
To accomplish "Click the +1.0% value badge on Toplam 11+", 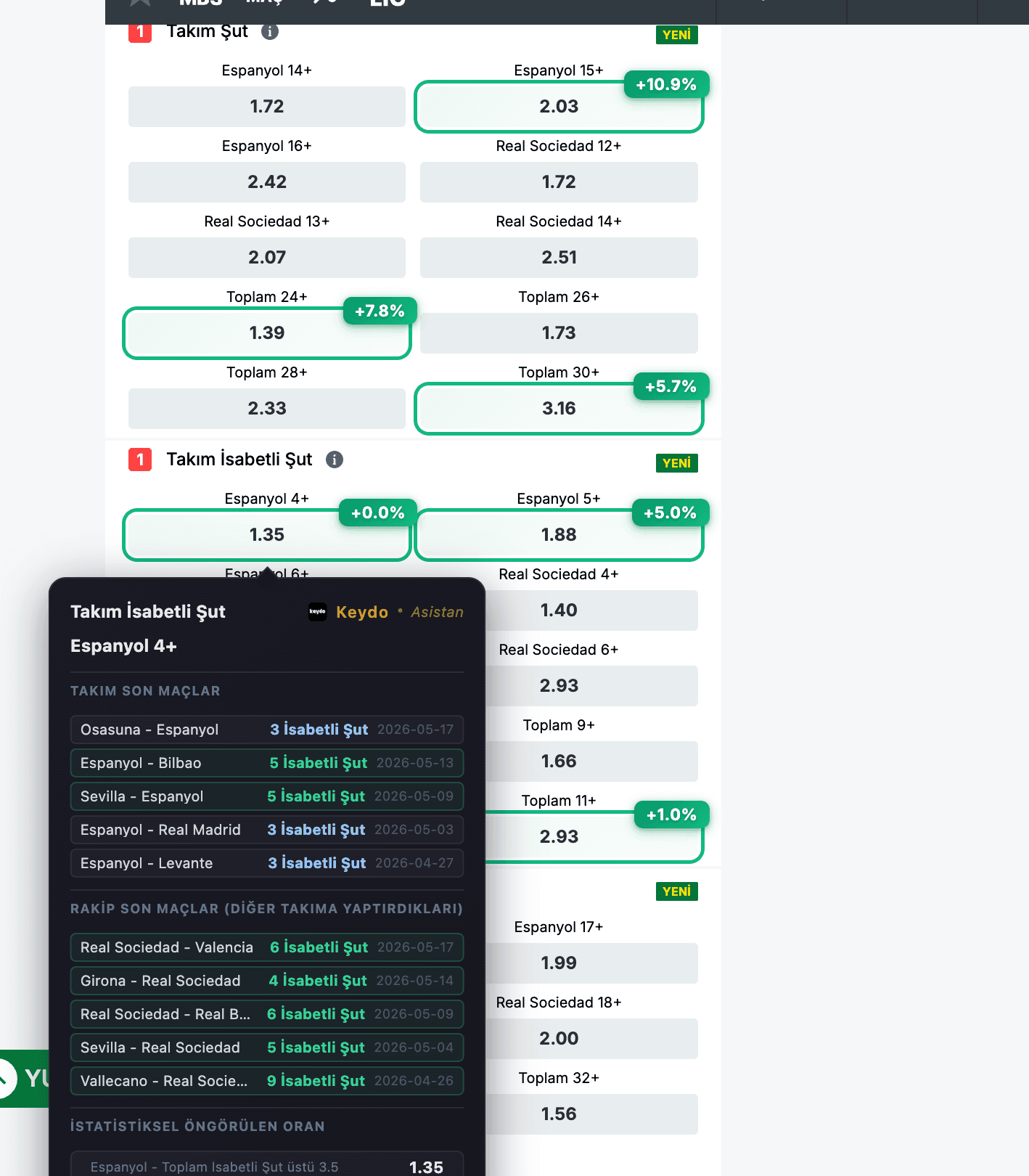I will pos(671,815).
